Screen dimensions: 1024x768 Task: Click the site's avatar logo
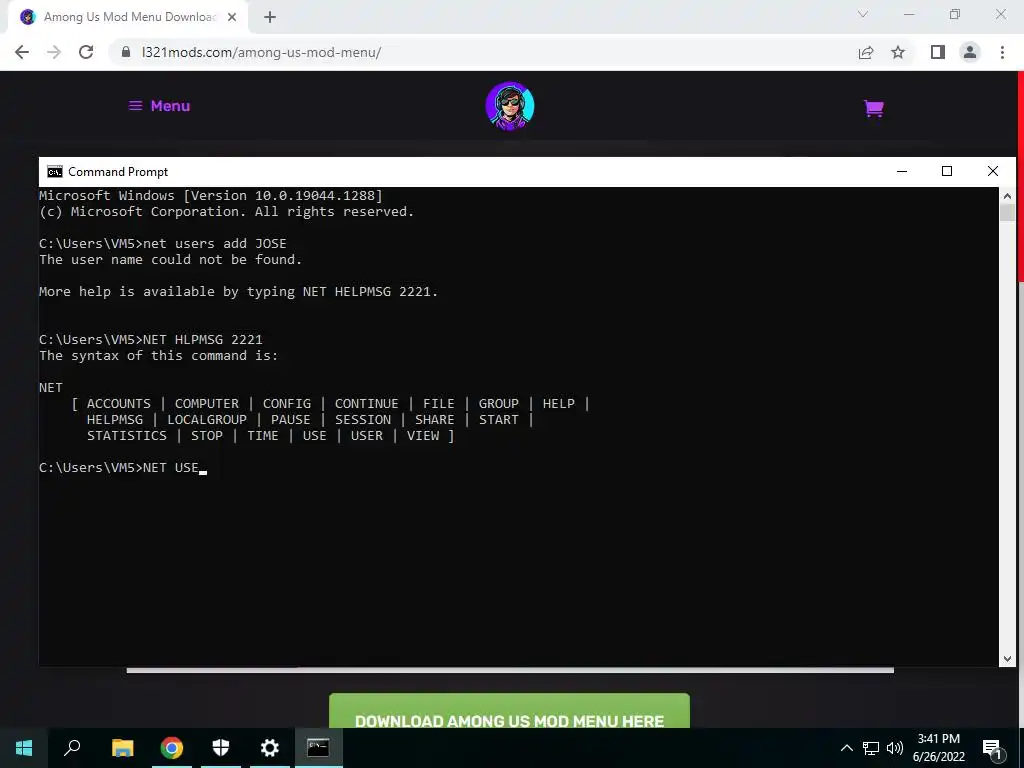(x=510, y=106)
